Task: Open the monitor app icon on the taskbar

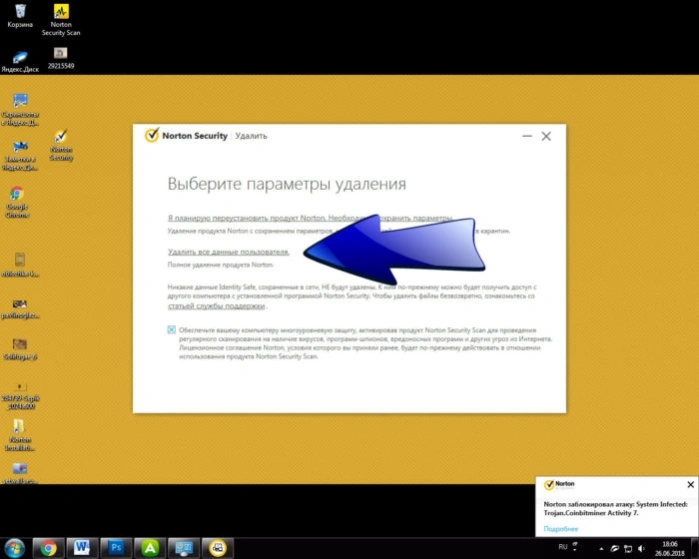Action: coord(184,548)
